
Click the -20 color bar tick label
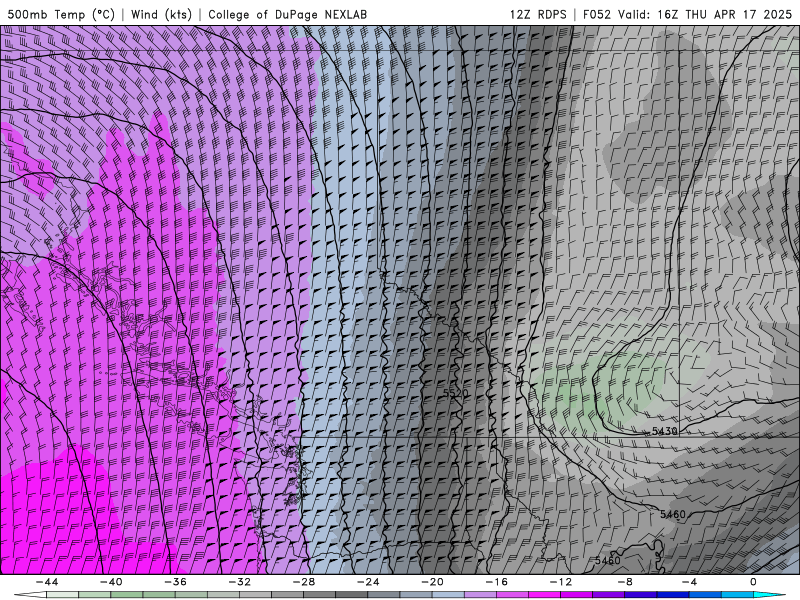(x=432, y=582)
